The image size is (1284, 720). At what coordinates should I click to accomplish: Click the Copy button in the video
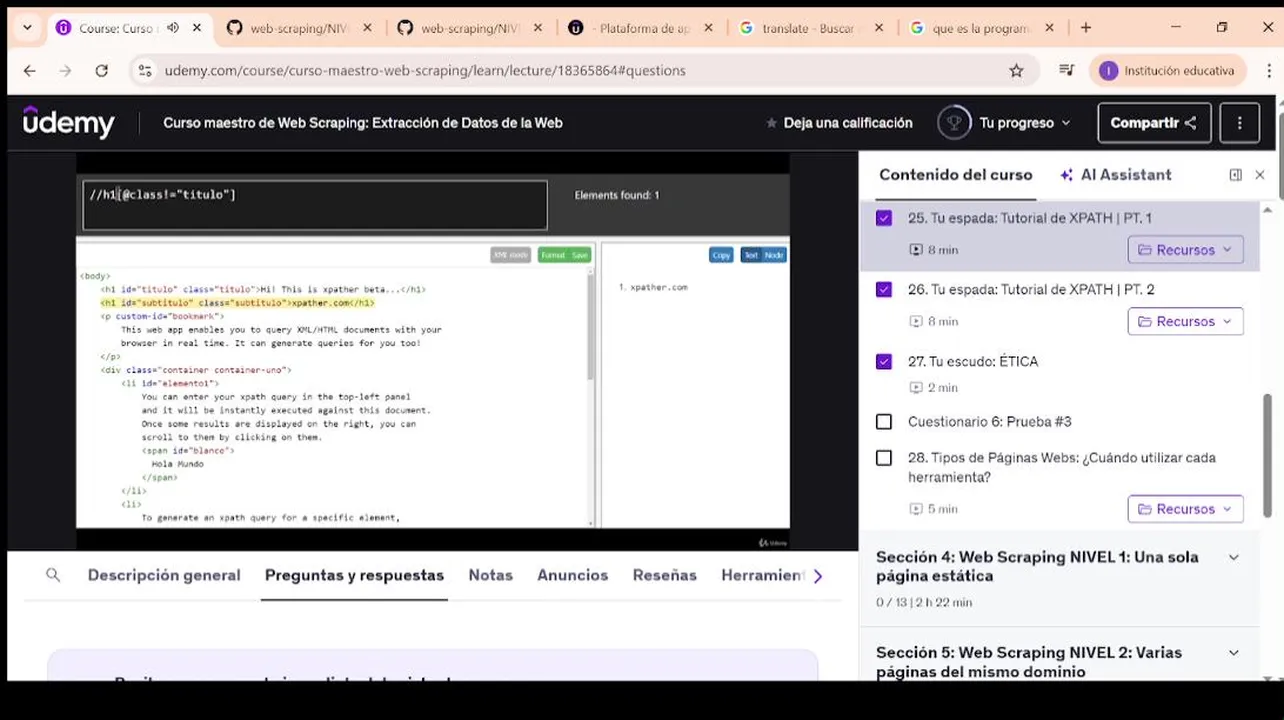pyautogui.click(x=721, y=255)
